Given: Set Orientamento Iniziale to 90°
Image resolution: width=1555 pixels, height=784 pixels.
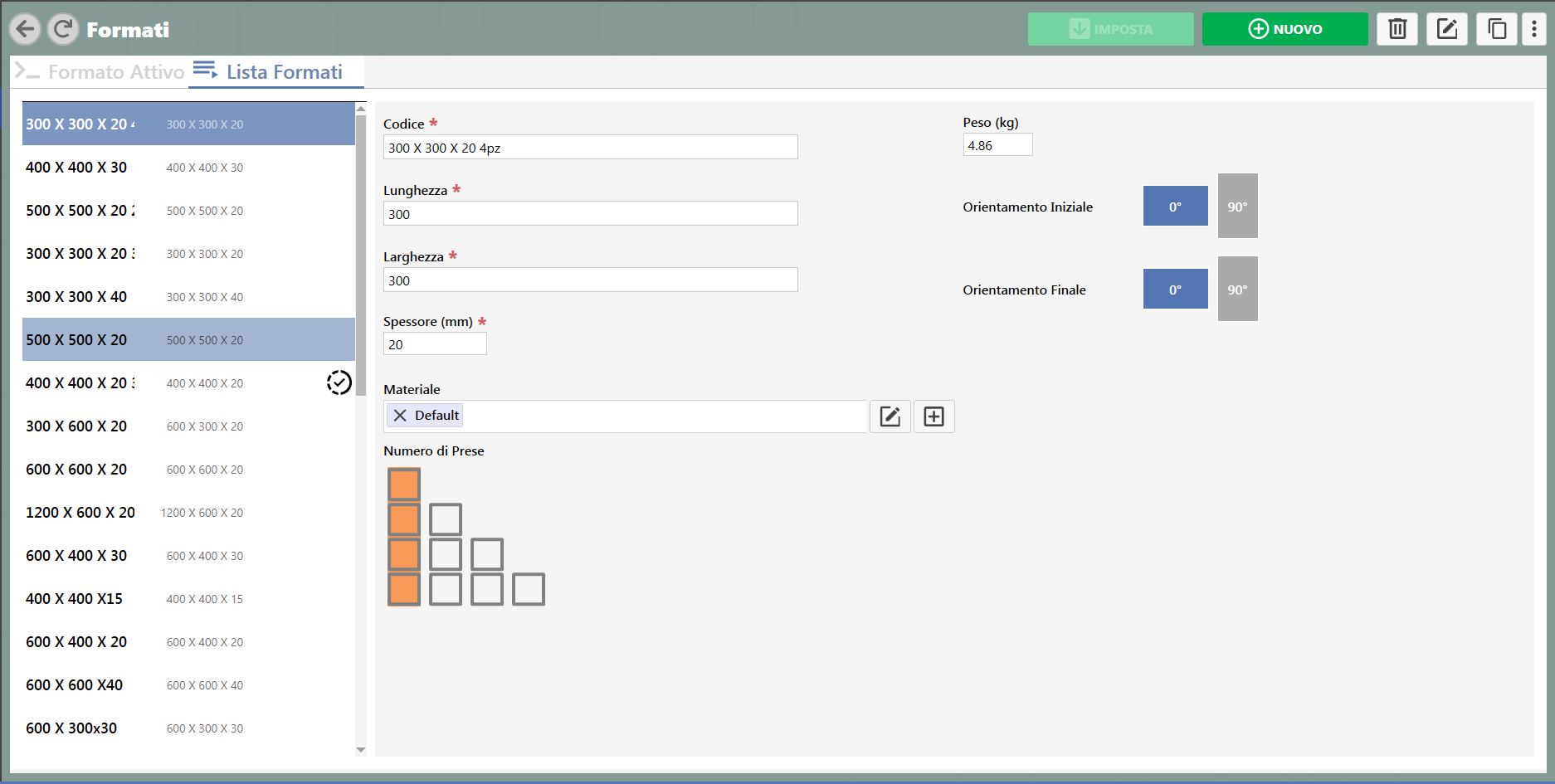Looking at the screenshot, I should click(1238, 206).
